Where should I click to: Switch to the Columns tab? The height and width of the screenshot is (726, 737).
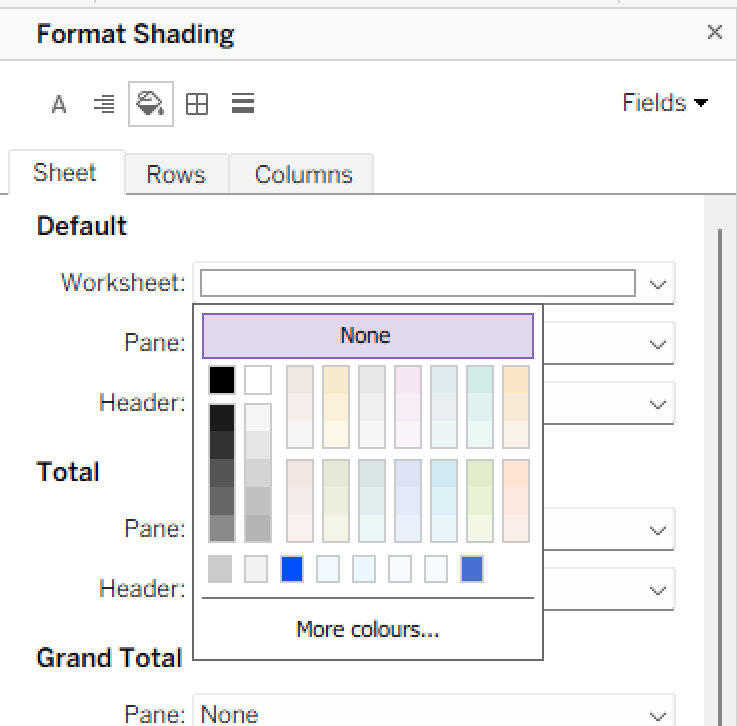(303, 174)
